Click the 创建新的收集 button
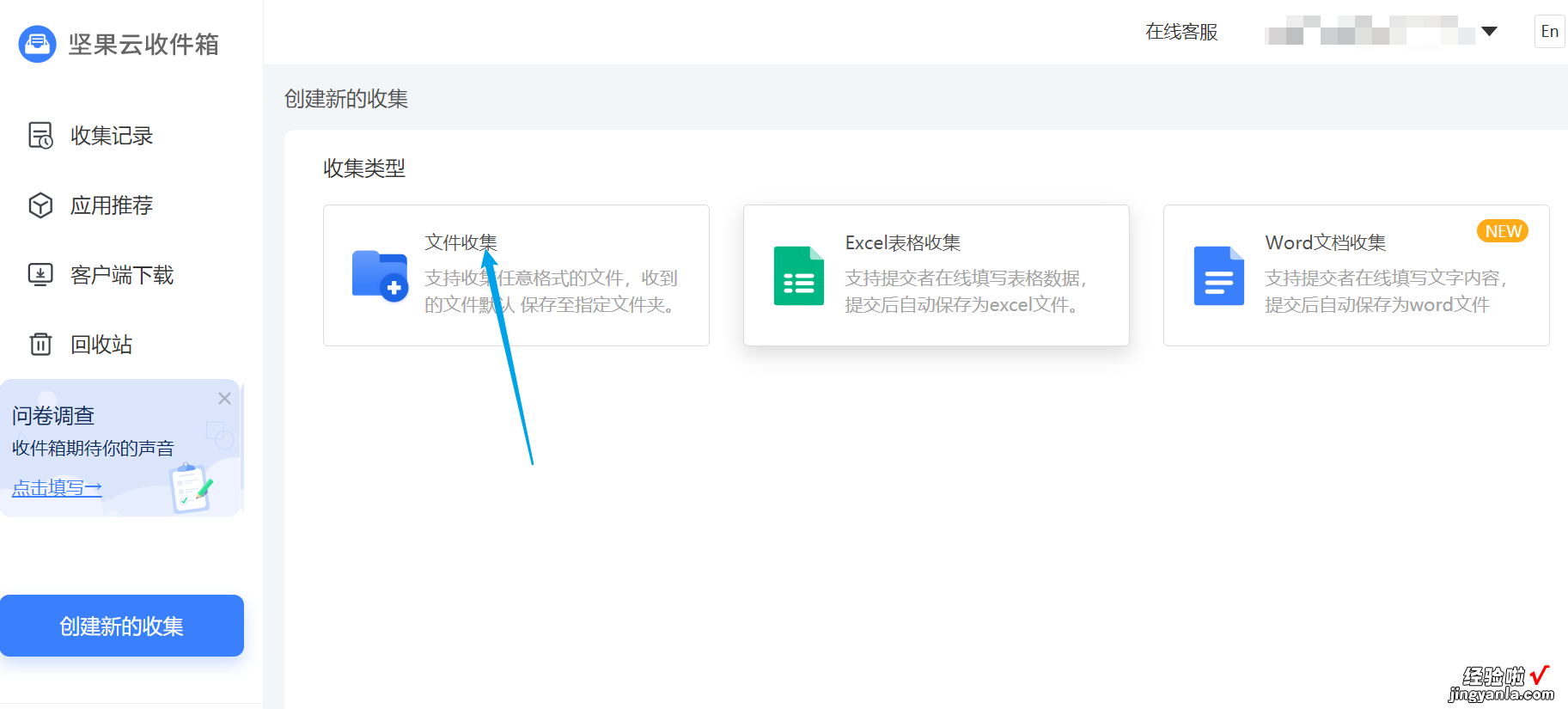The width and height of the screenshot is (1568, 709). (x=122, y=626)
